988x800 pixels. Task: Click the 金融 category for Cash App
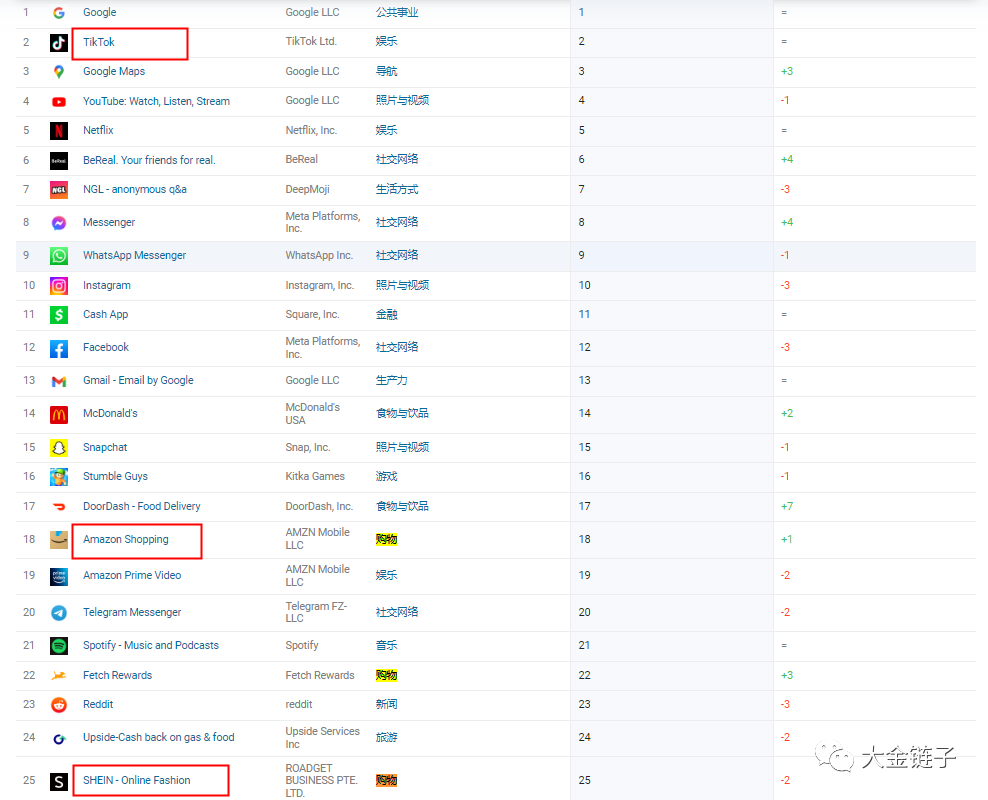(x=386, y=314)
